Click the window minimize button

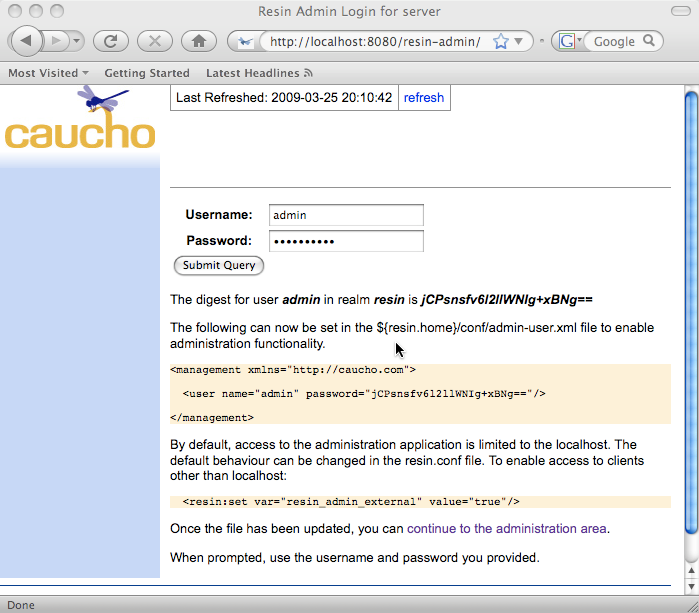coord(36,11)
